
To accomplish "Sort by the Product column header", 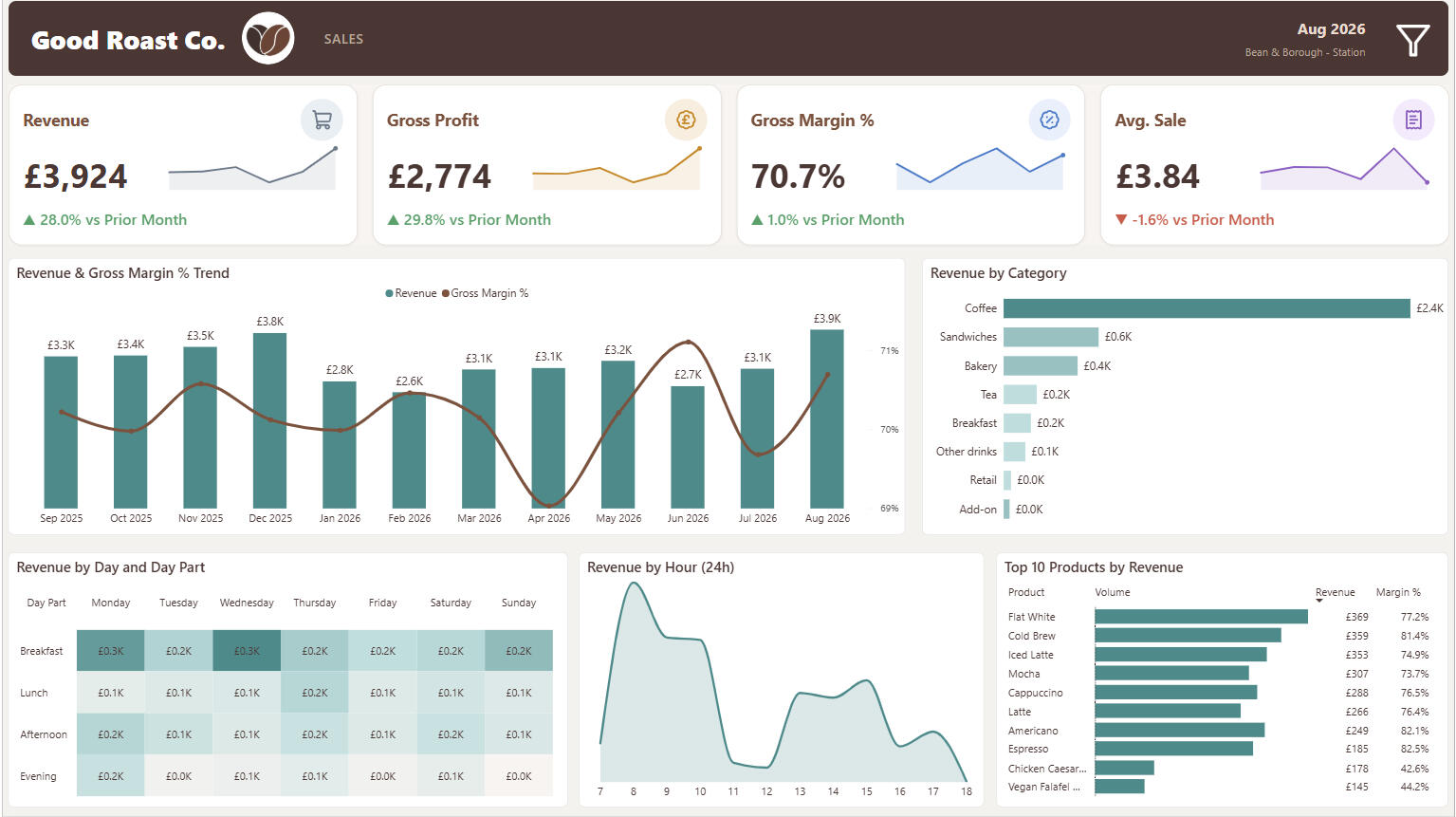I will (1026, 592).
